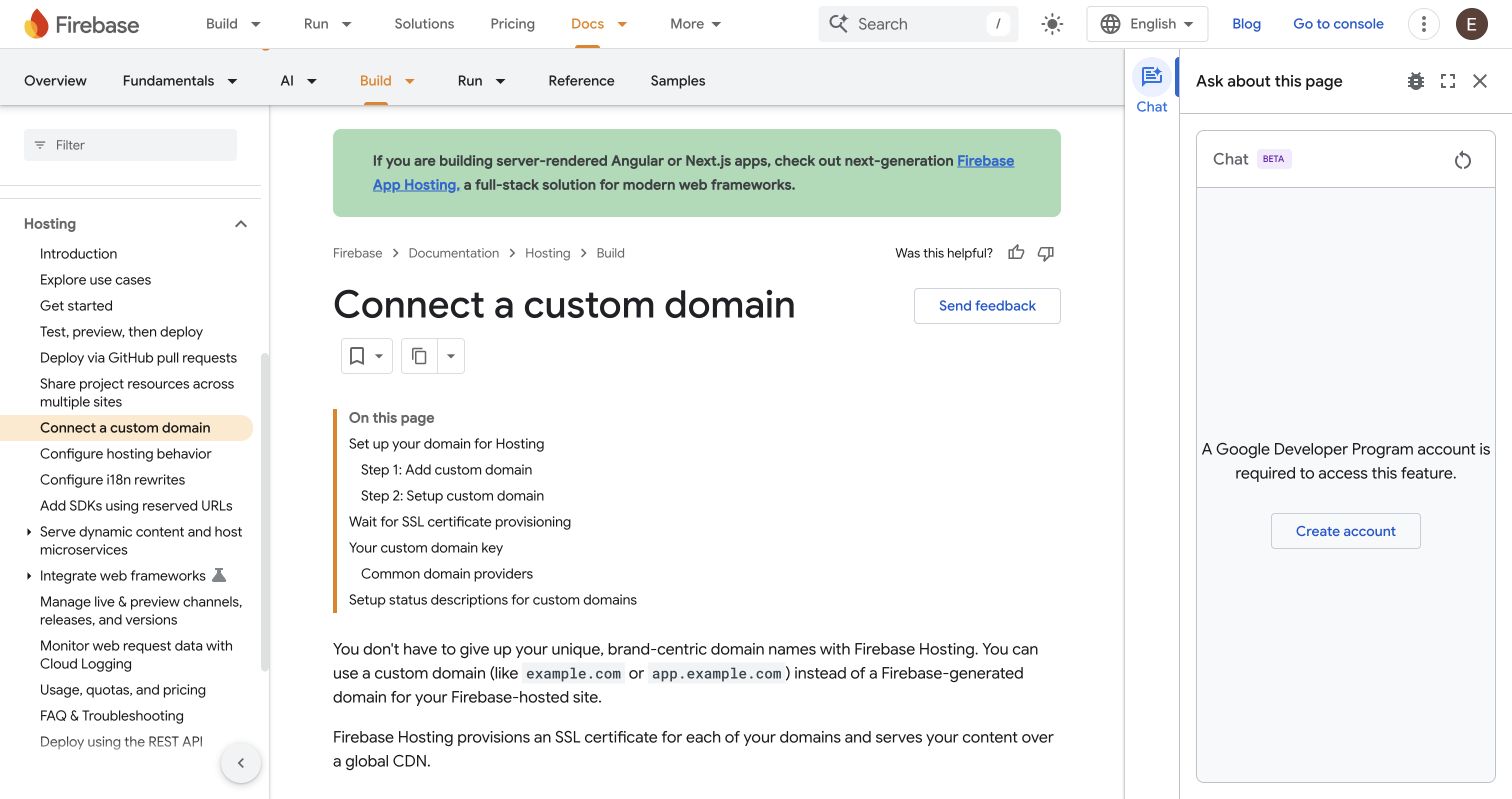Click the left sidebar scrollbar
The image size is (1512, 799).
265,510
